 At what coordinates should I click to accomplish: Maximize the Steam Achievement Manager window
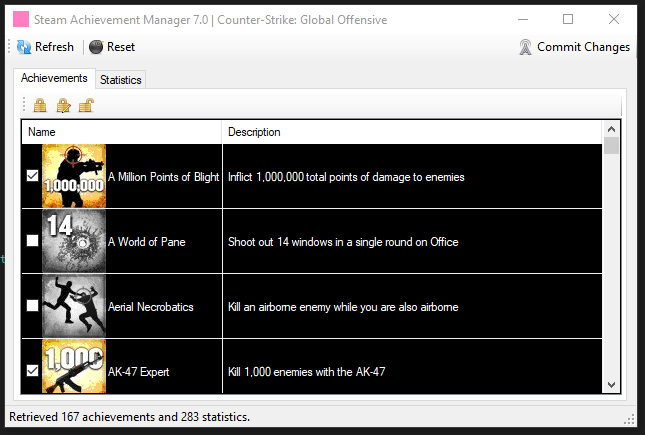[568, 19]
